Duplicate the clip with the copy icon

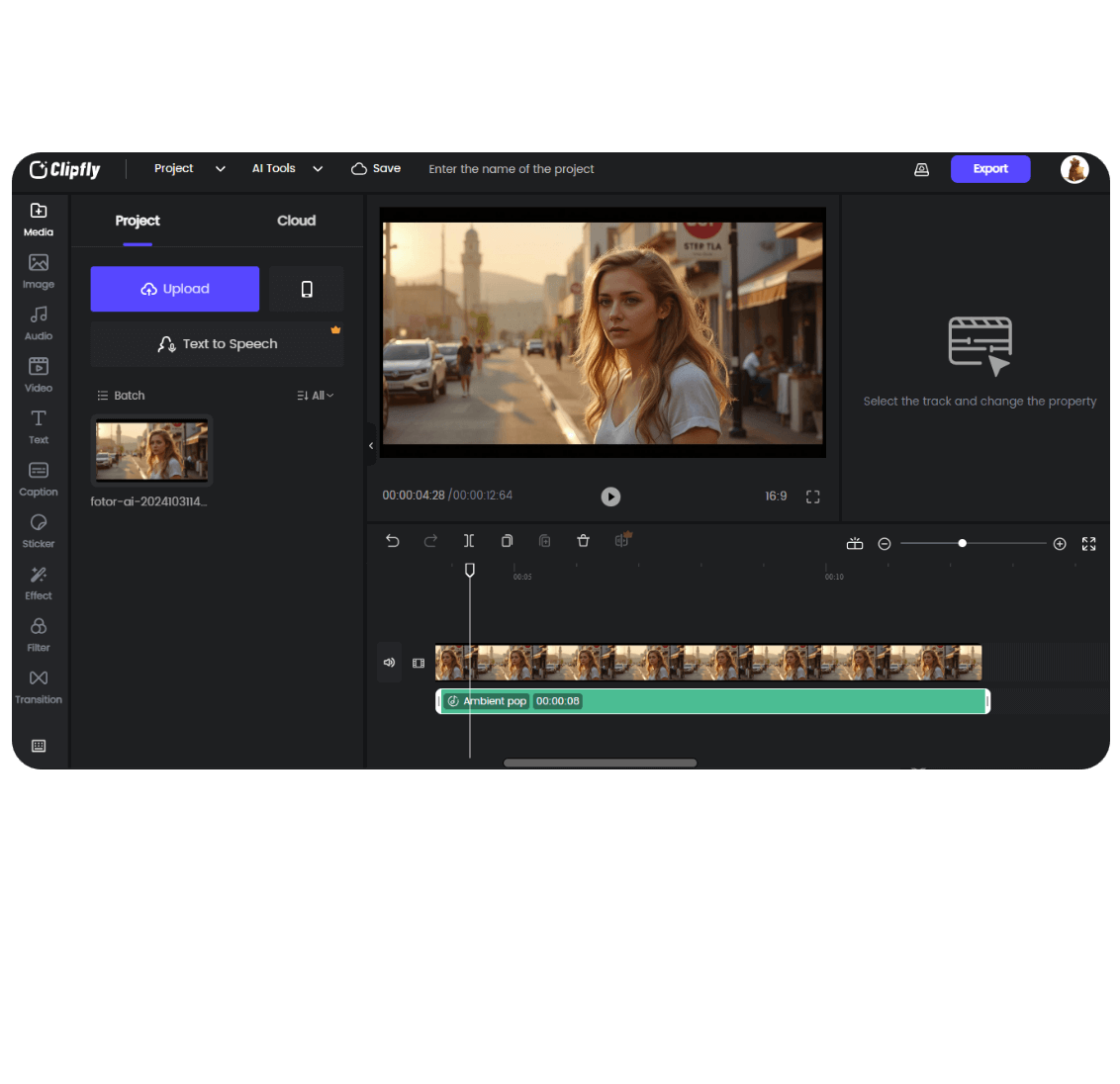pos(507,540)
